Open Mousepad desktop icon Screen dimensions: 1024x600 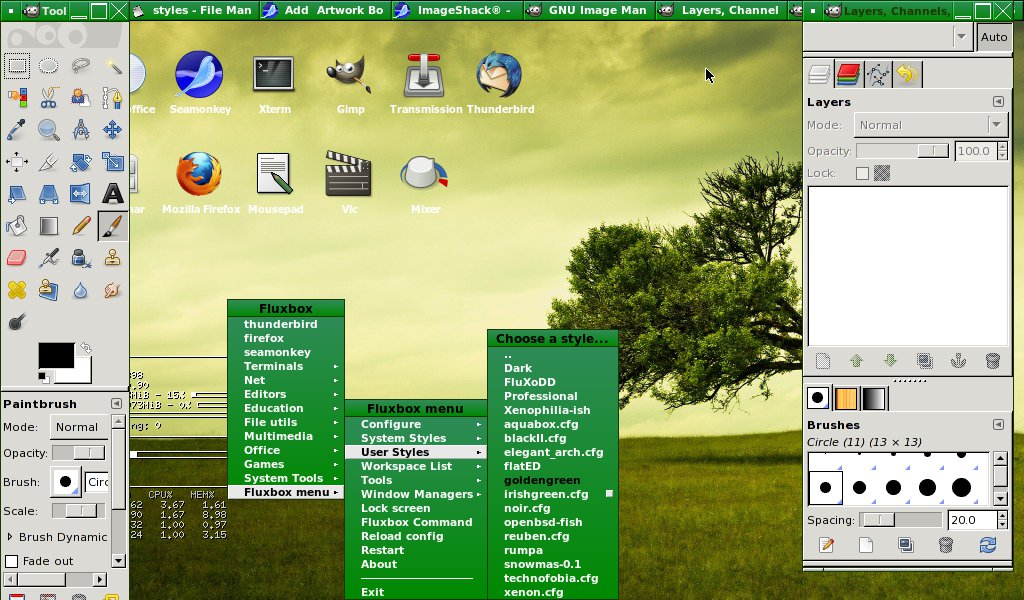[x=275, y=183]
